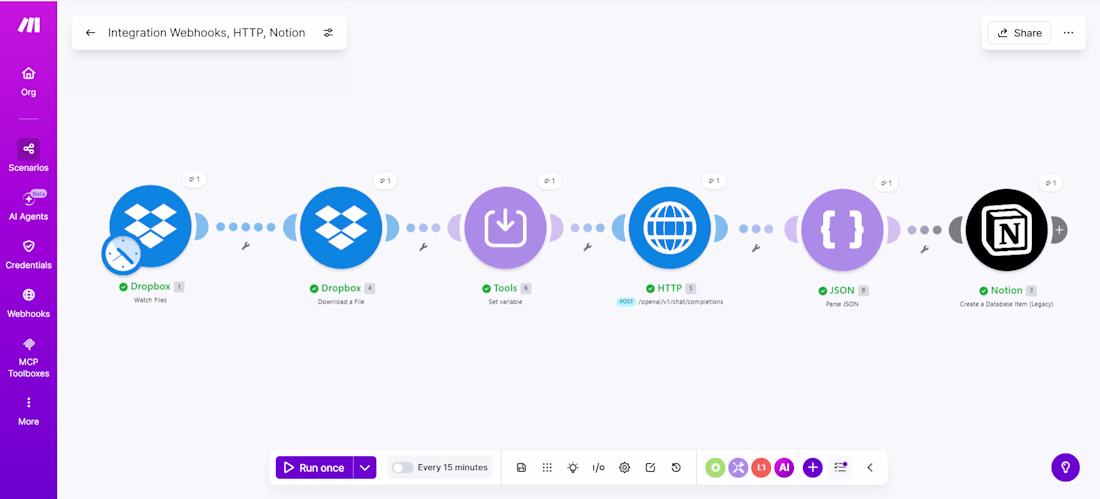This screenshot has height=499, width=1100.
Task: Open operations bubble above JSON module
Action: pyautogui.click(x=886, y=182)
